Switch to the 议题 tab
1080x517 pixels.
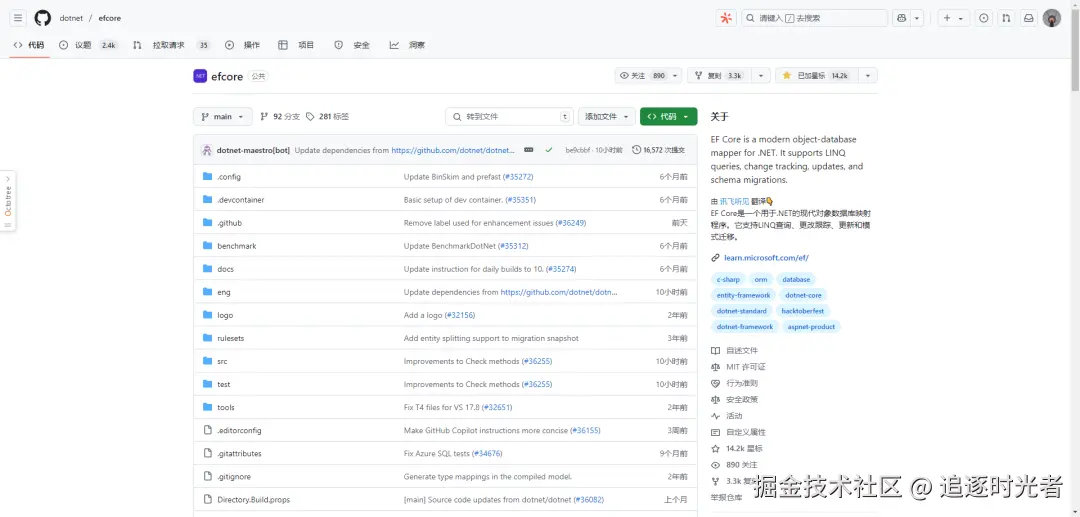pos(87,45)
